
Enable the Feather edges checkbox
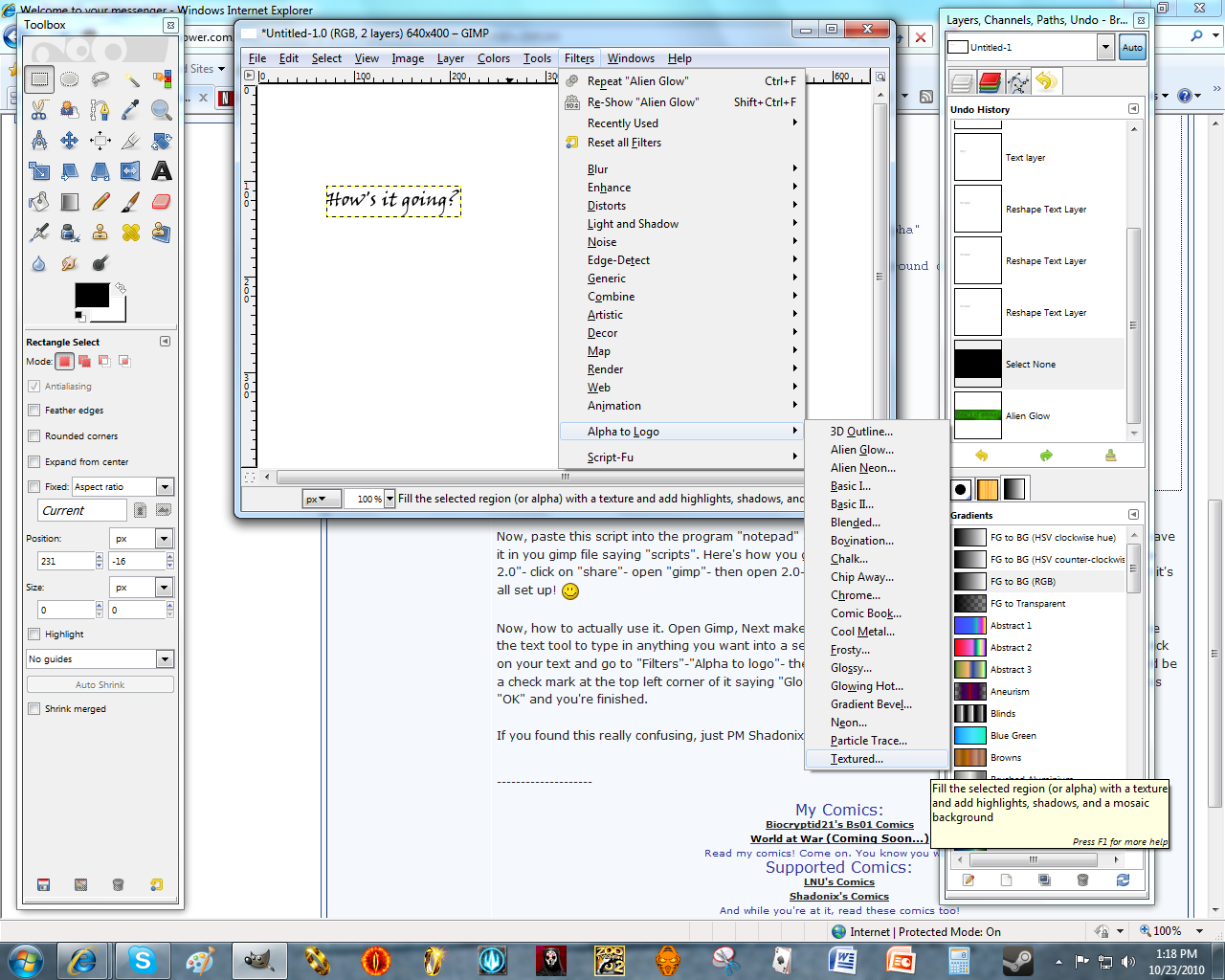pos(34,411)
